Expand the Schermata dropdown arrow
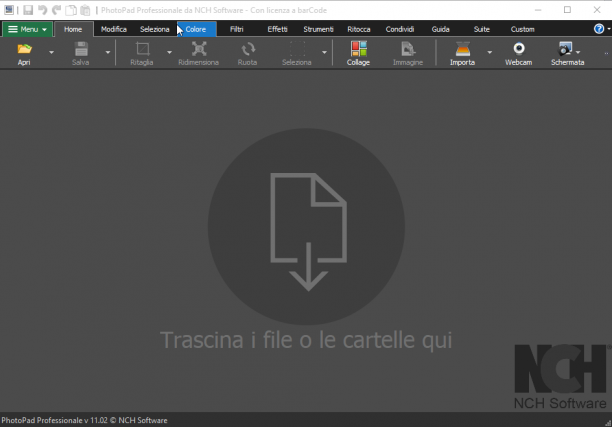 (578, 52)
